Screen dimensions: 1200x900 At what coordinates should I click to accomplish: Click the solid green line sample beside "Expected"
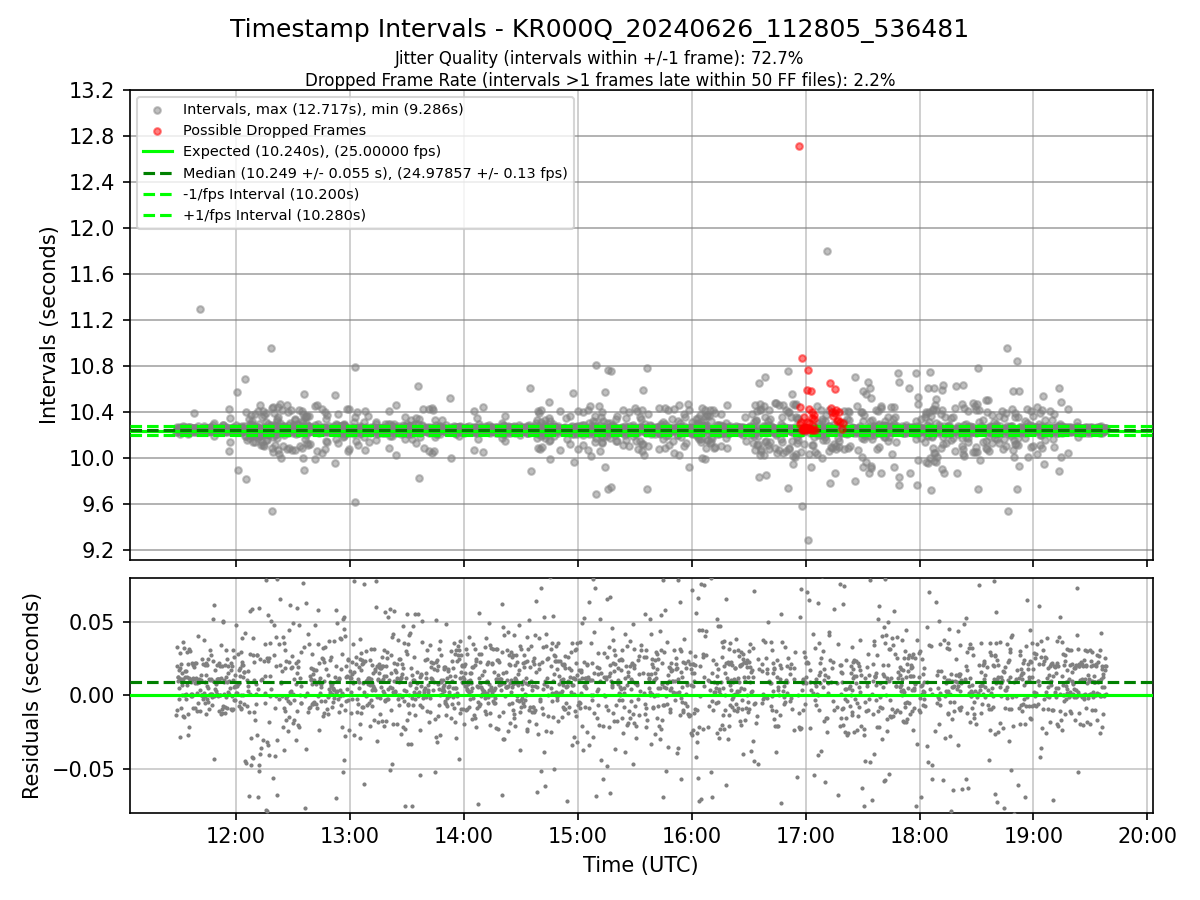point(160,151)
